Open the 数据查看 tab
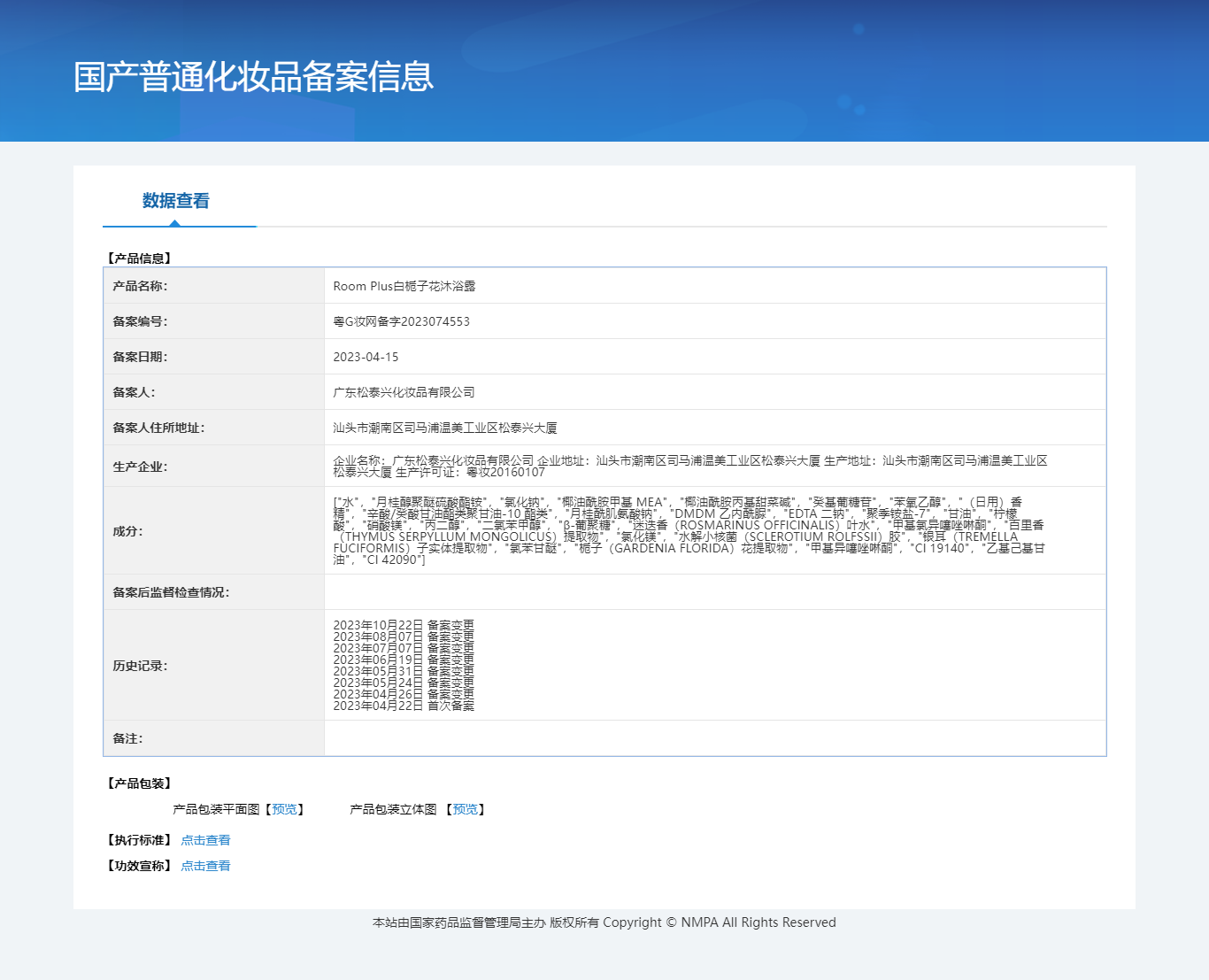1209x980 pixels. click(176, 201)
